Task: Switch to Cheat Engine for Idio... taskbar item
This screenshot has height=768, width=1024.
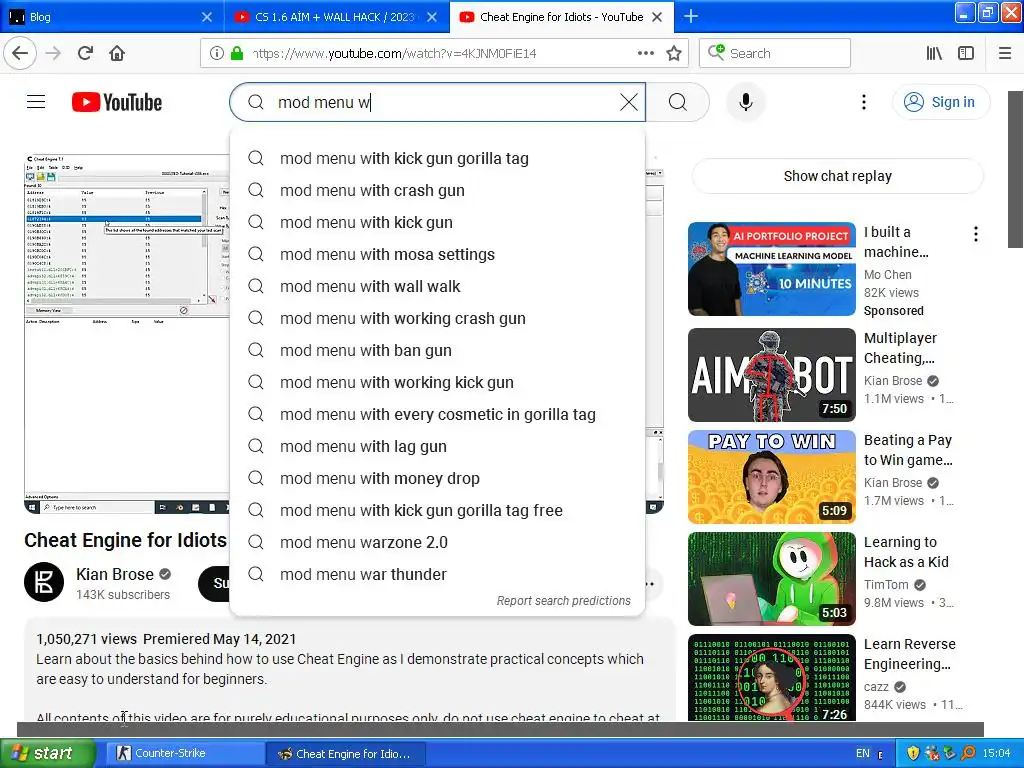Action: coord(345,753)
